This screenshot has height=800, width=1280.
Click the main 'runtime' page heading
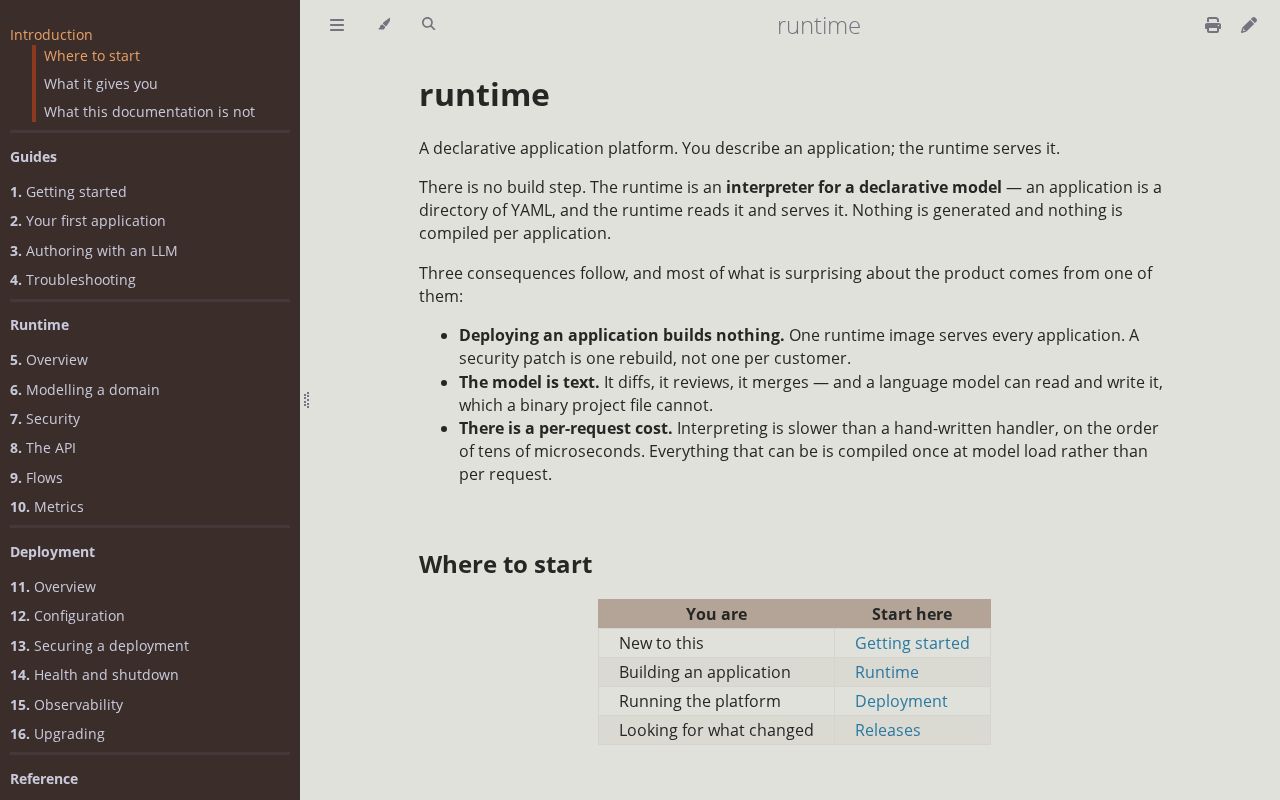coord(484,95)
